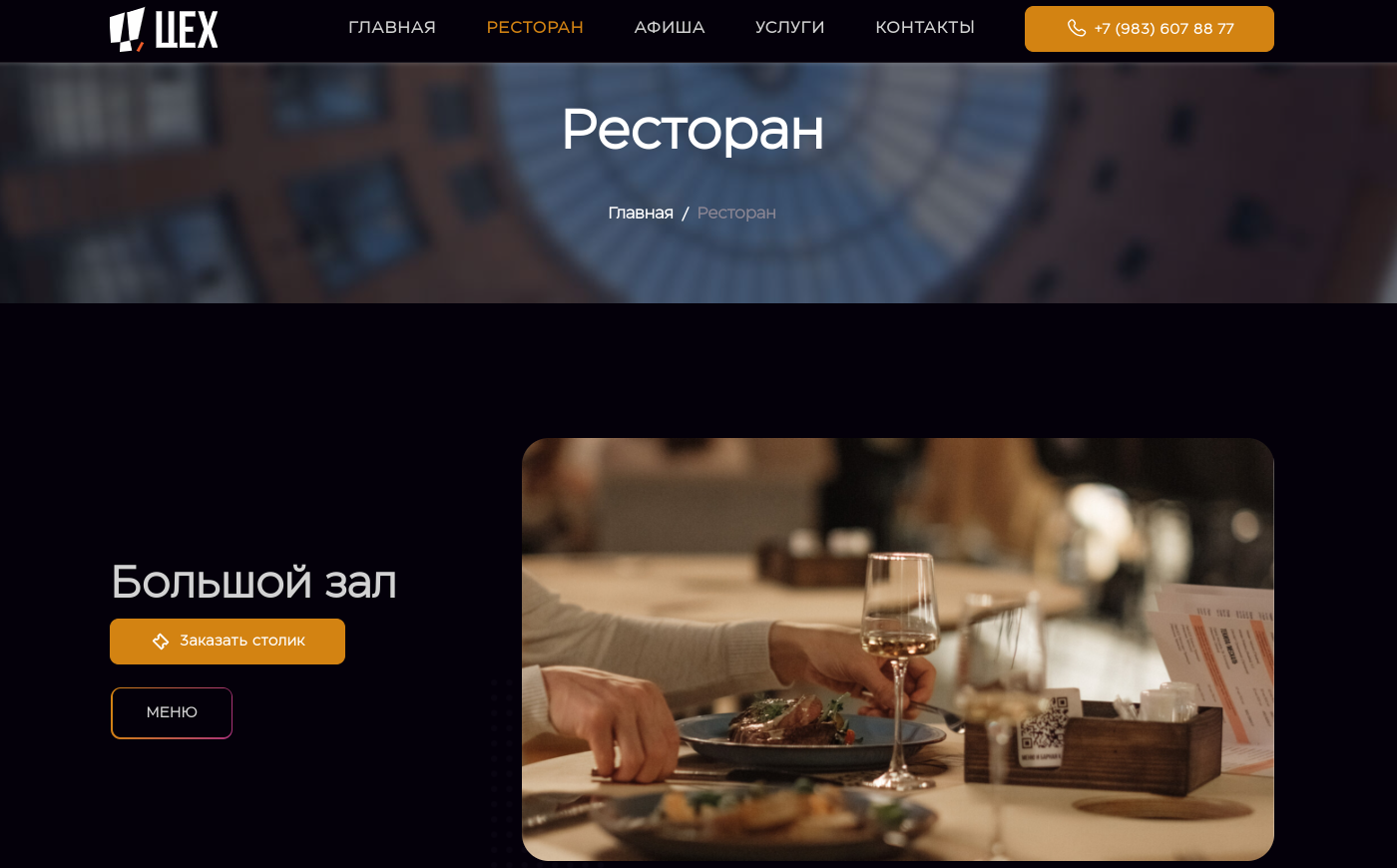Click the Большой зал heading

pos(253,582)
